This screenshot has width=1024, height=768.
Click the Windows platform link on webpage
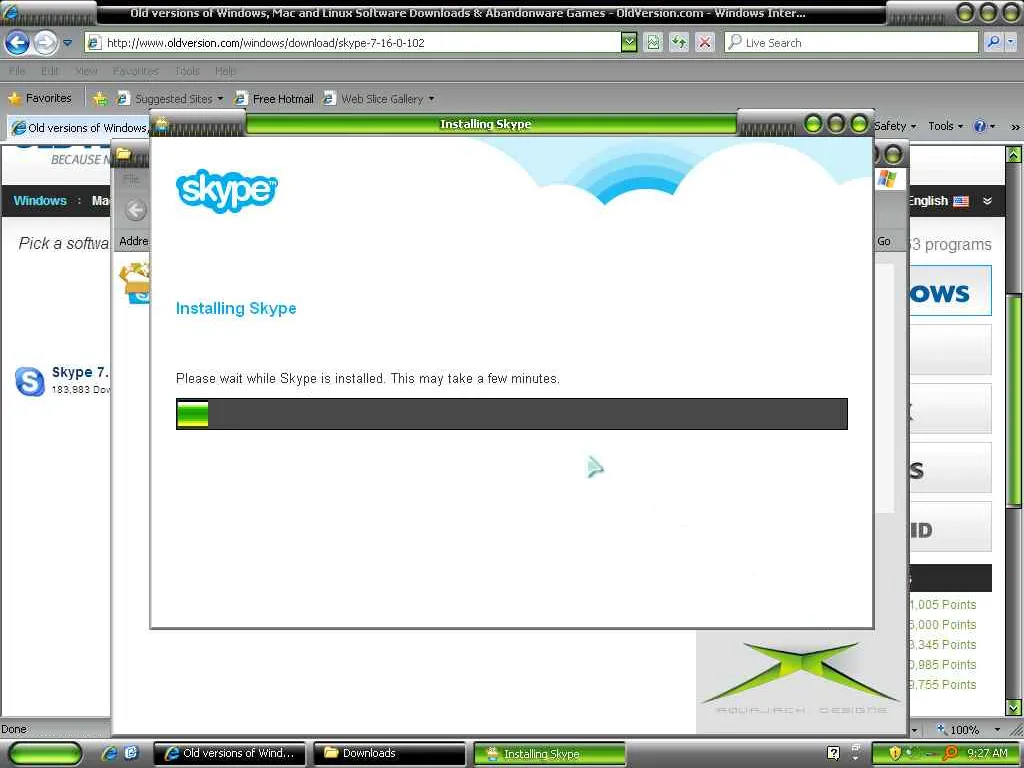40,200
